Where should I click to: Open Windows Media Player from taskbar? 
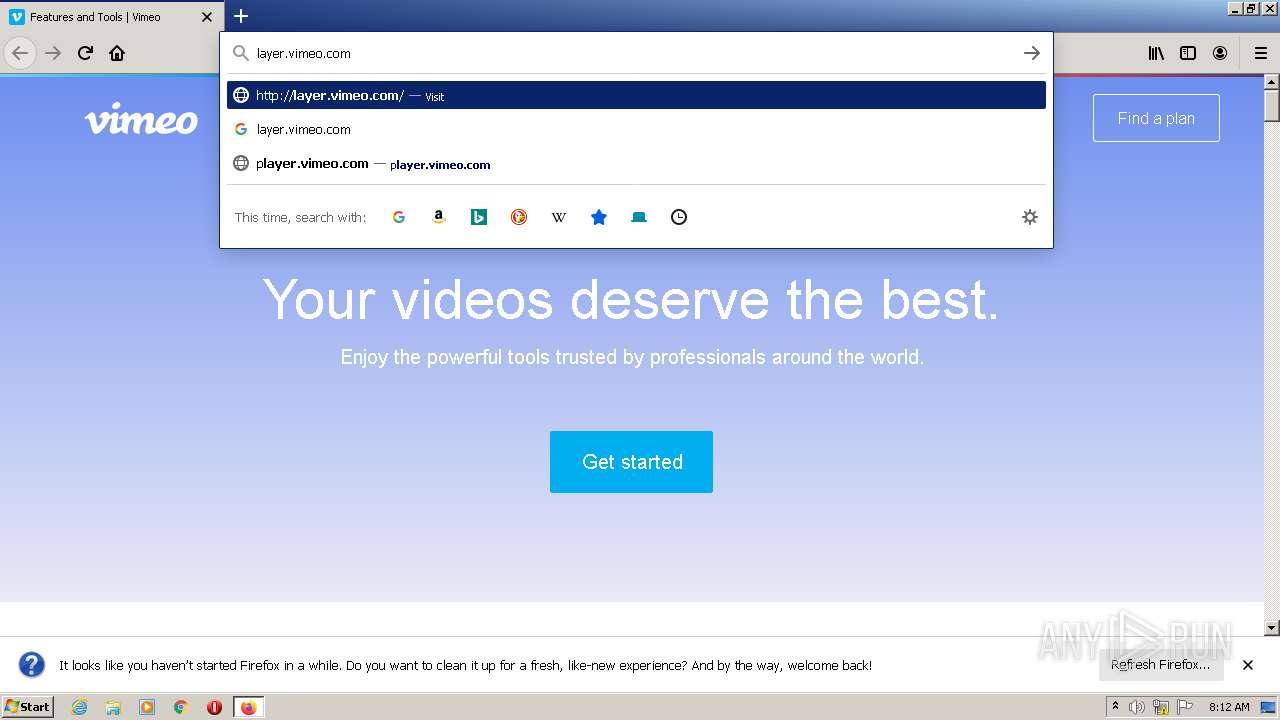(147, 707)
